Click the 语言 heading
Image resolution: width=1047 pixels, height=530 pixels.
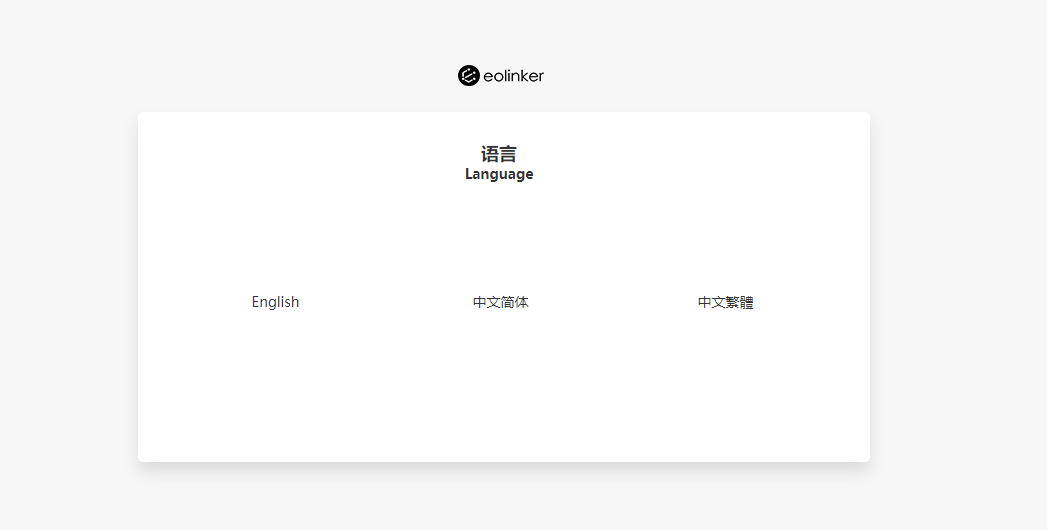pos(499,154)
